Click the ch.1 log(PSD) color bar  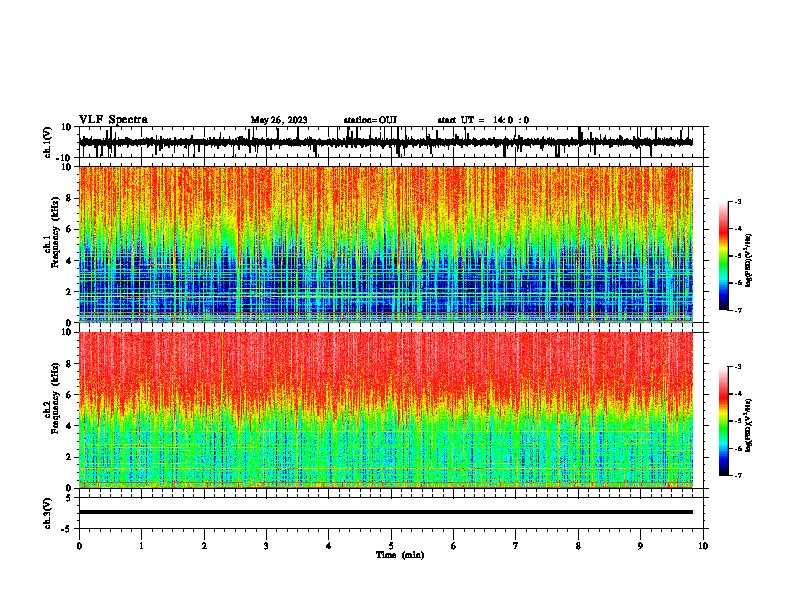[x=724, y=256]
